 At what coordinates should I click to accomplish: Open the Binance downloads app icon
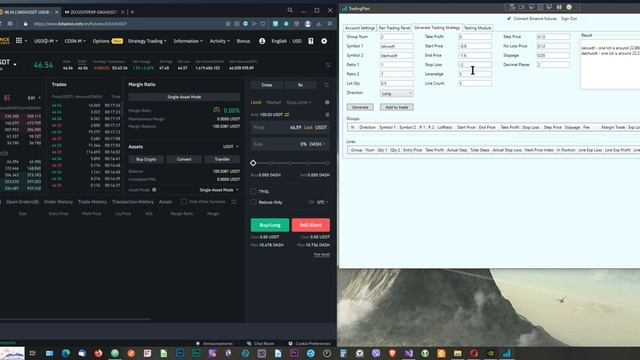[x=311, y=41]
